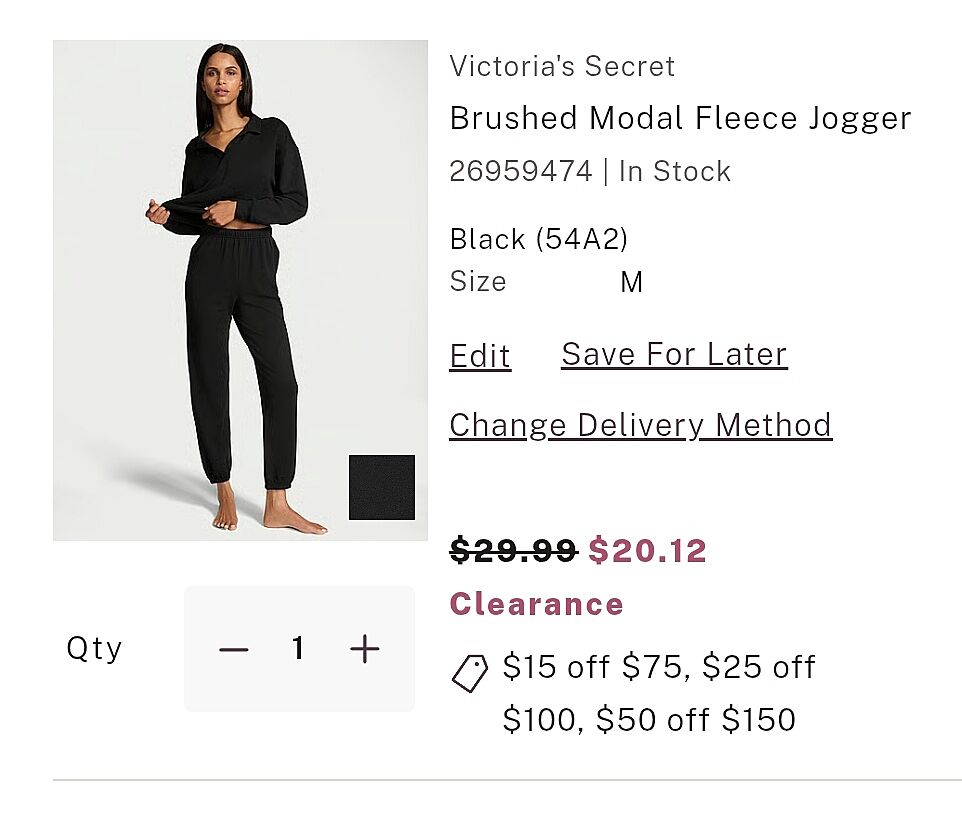The width and height of the screenshot is (962, 828).
Task: Click the promo price tag icon
Action: [470, 673]
